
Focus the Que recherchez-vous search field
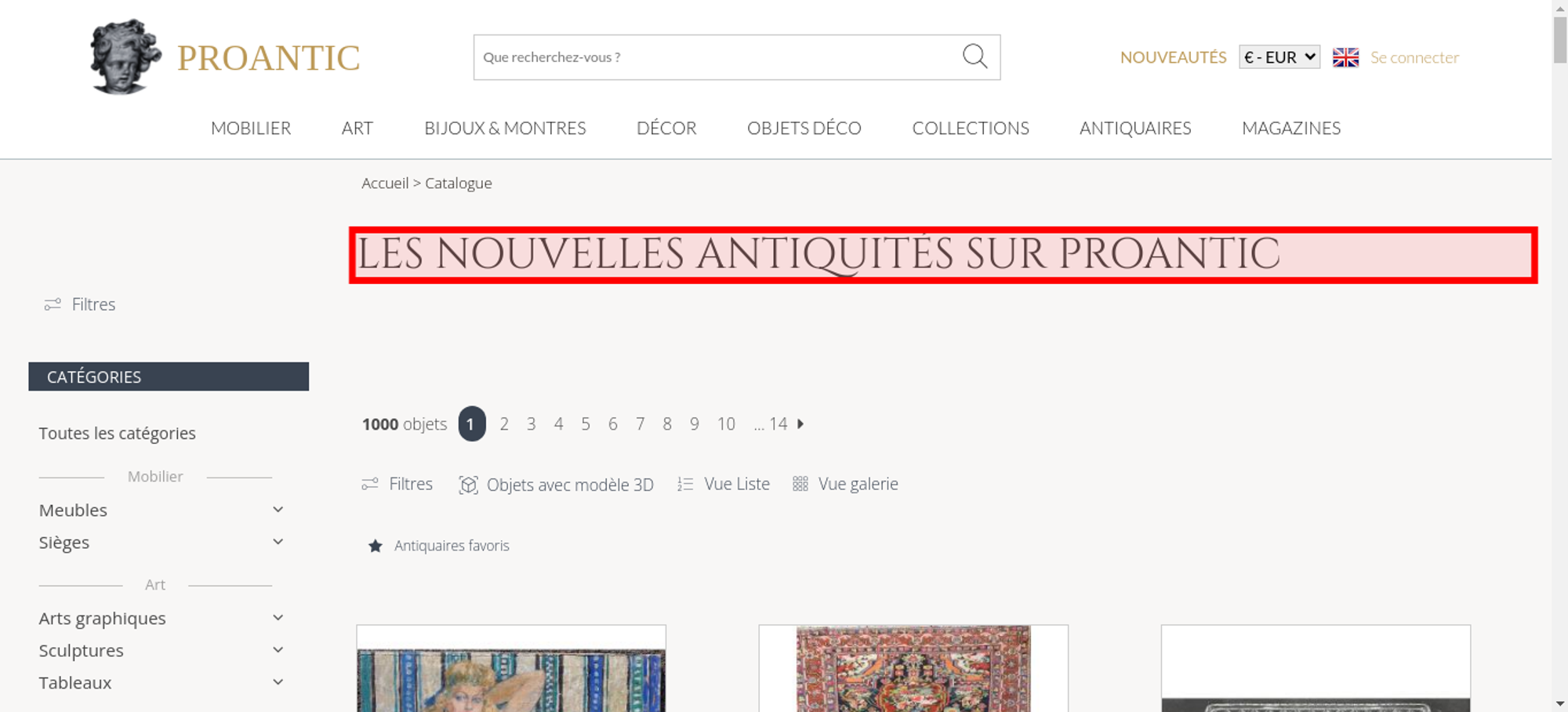click(717, 57)
